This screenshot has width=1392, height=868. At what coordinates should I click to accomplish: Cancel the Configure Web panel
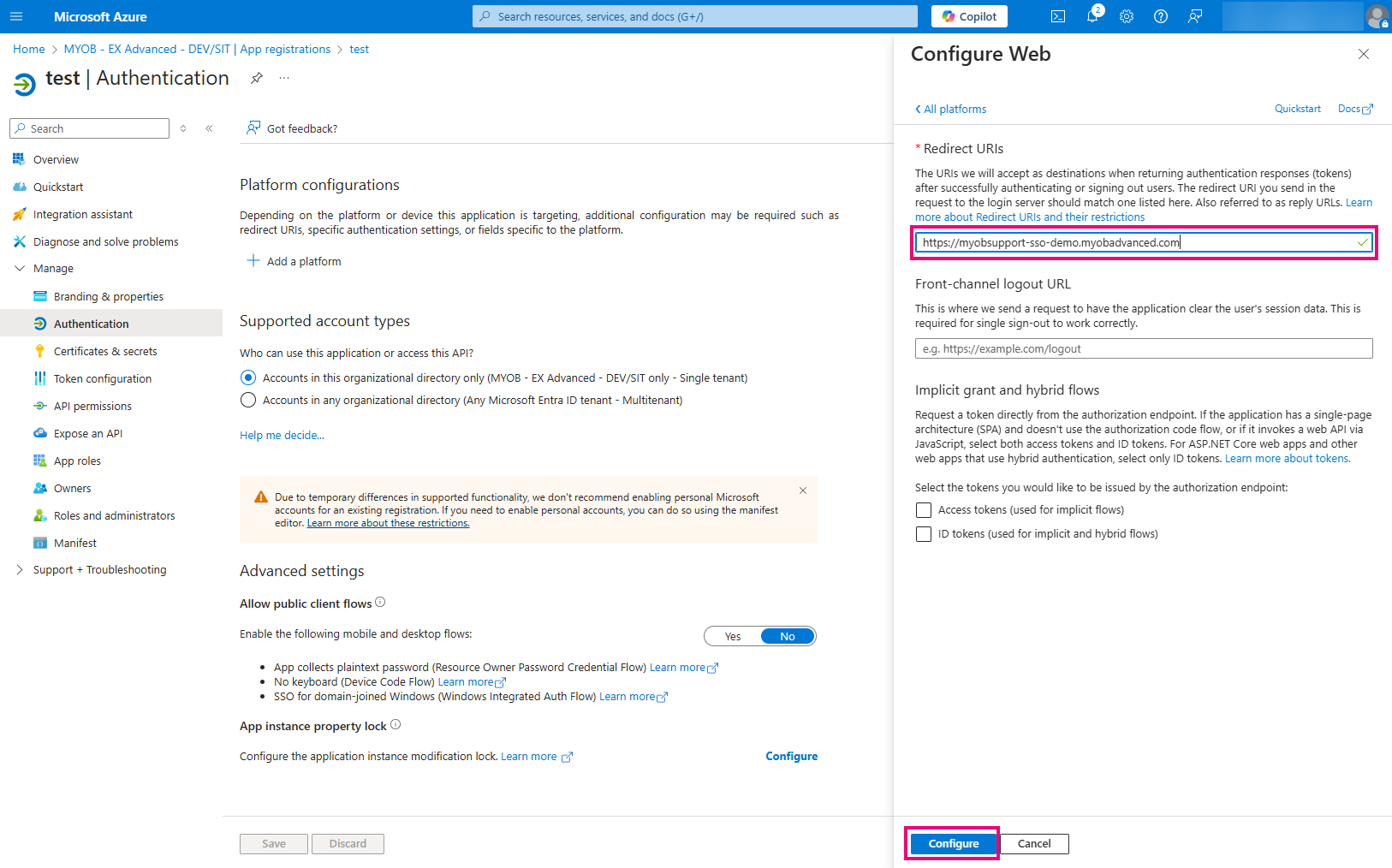coord(1034,844)
